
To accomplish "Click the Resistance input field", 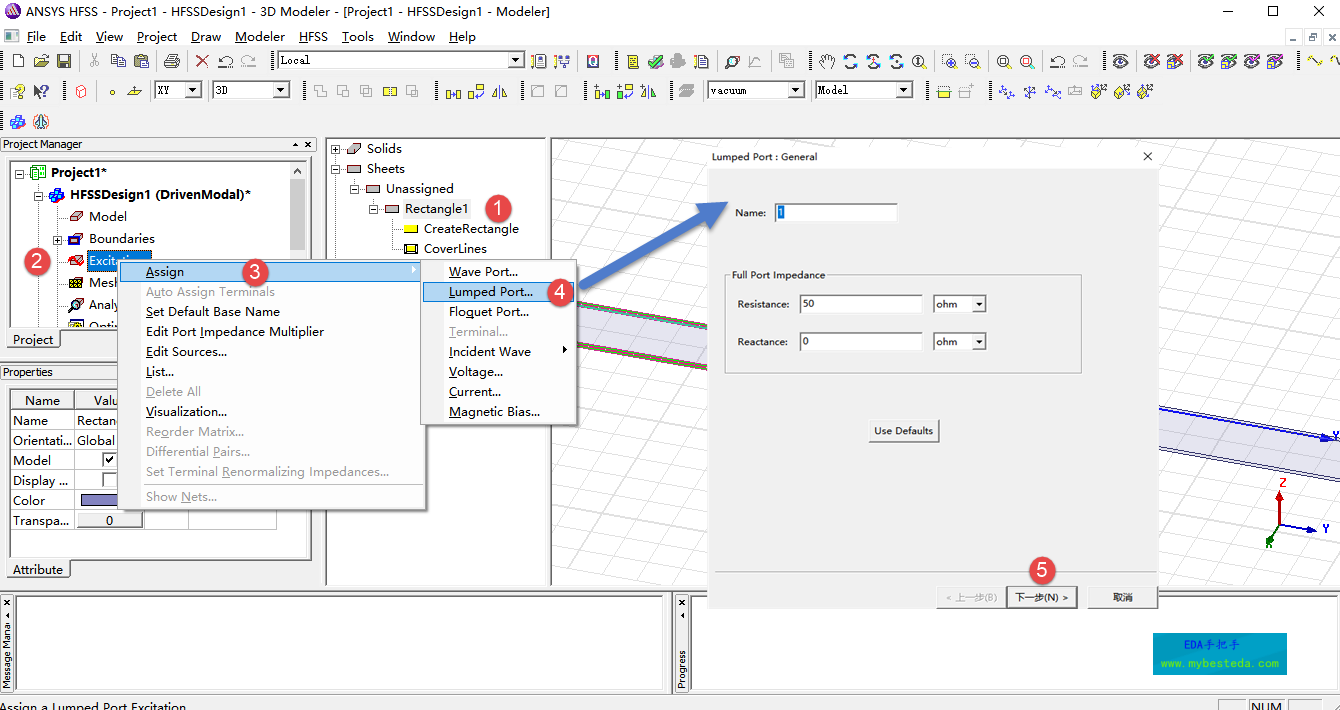I will tap(860, 304).
